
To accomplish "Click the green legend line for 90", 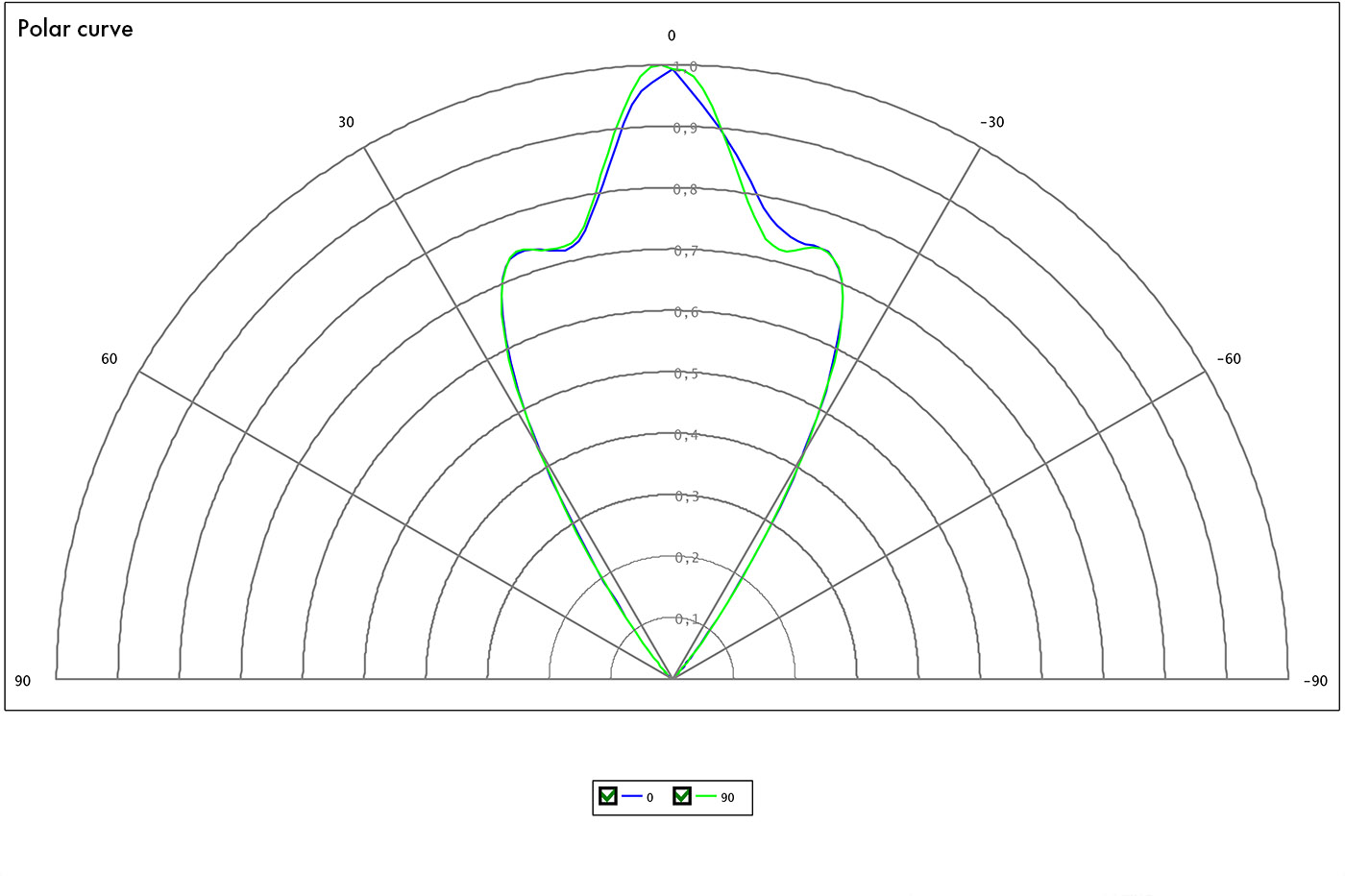I will point(706,797).
